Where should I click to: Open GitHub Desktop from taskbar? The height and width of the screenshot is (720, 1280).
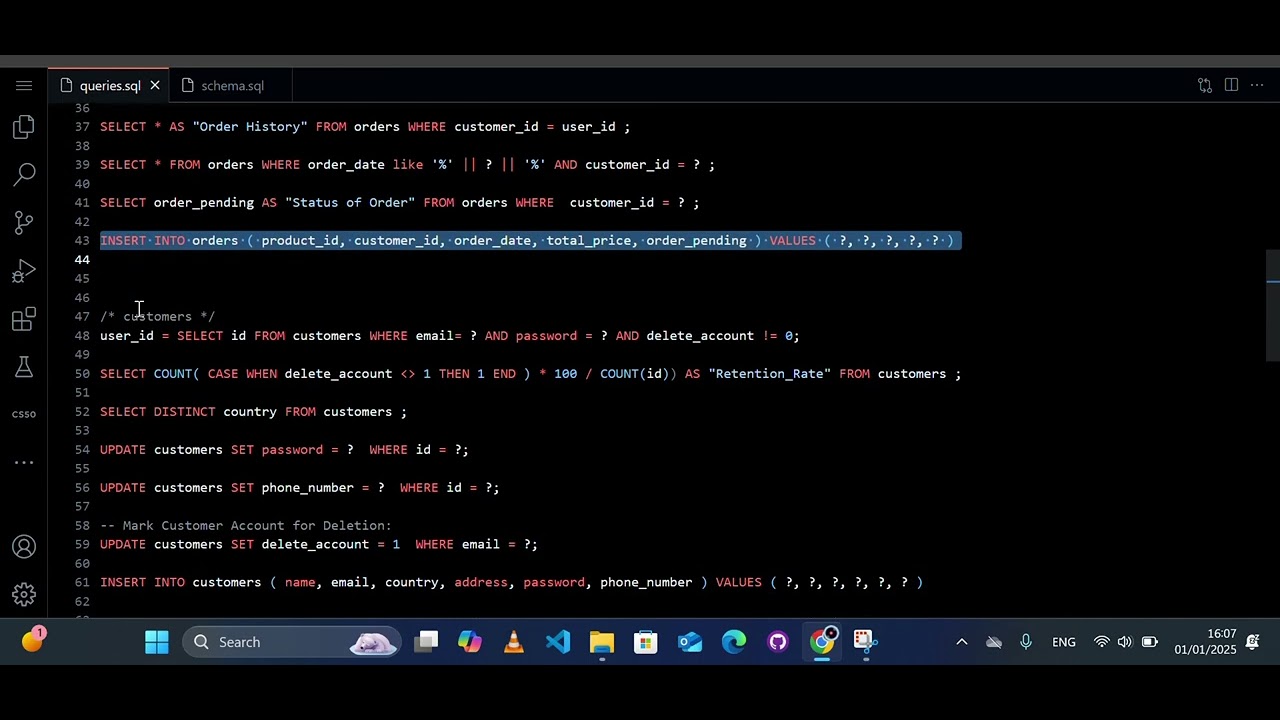pos(778,642)
